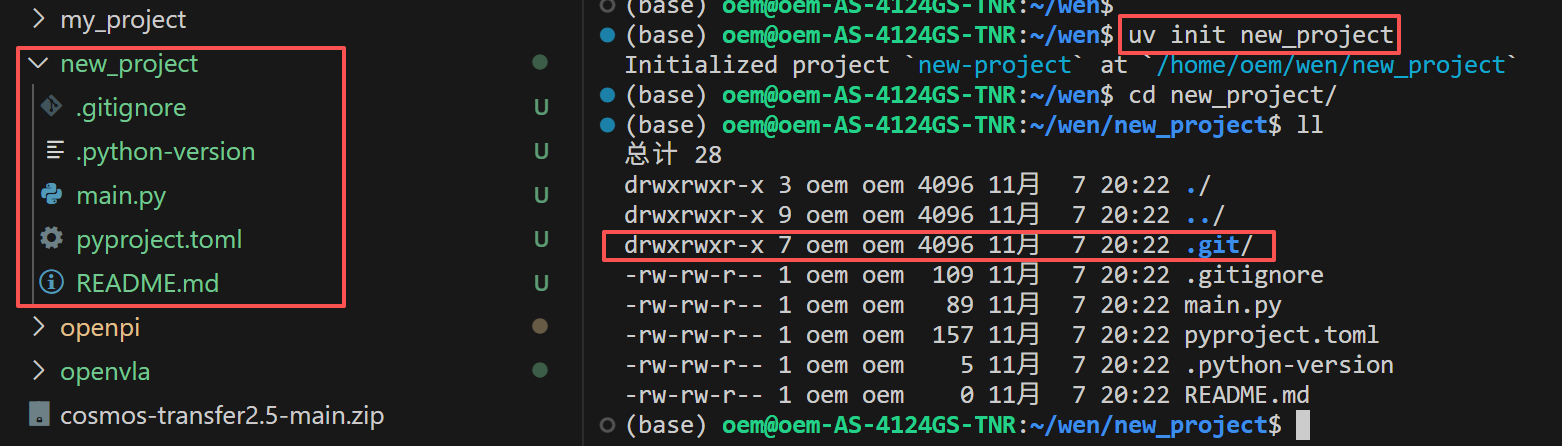This screenshot has width=1562, height=446.
Task: Click the info icon beside README.md
Action: [x=51, y=283]
